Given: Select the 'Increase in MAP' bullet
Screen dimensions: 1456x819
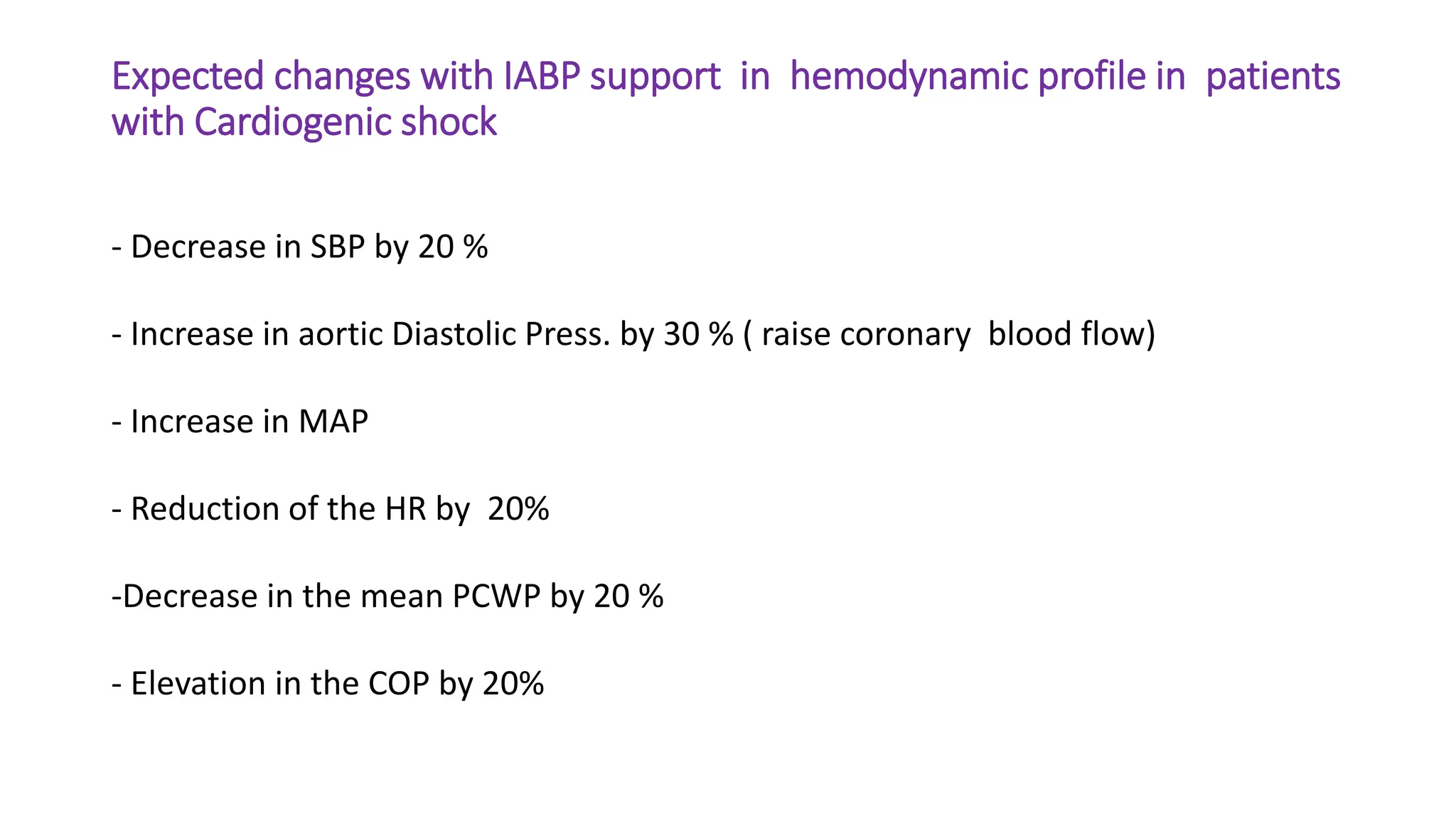Looking at the screenshot, I should click(240, 422).
